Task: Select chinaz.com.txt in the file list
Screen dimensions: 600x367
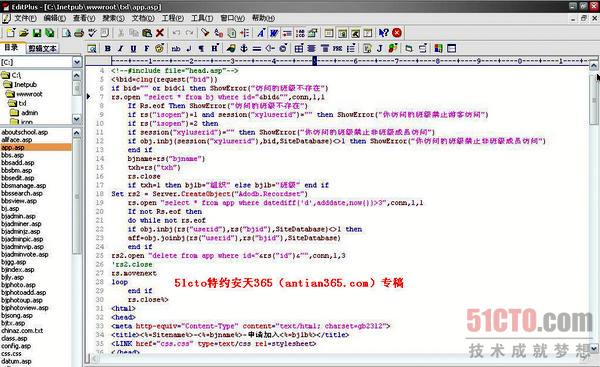Action: click(22, 331)
